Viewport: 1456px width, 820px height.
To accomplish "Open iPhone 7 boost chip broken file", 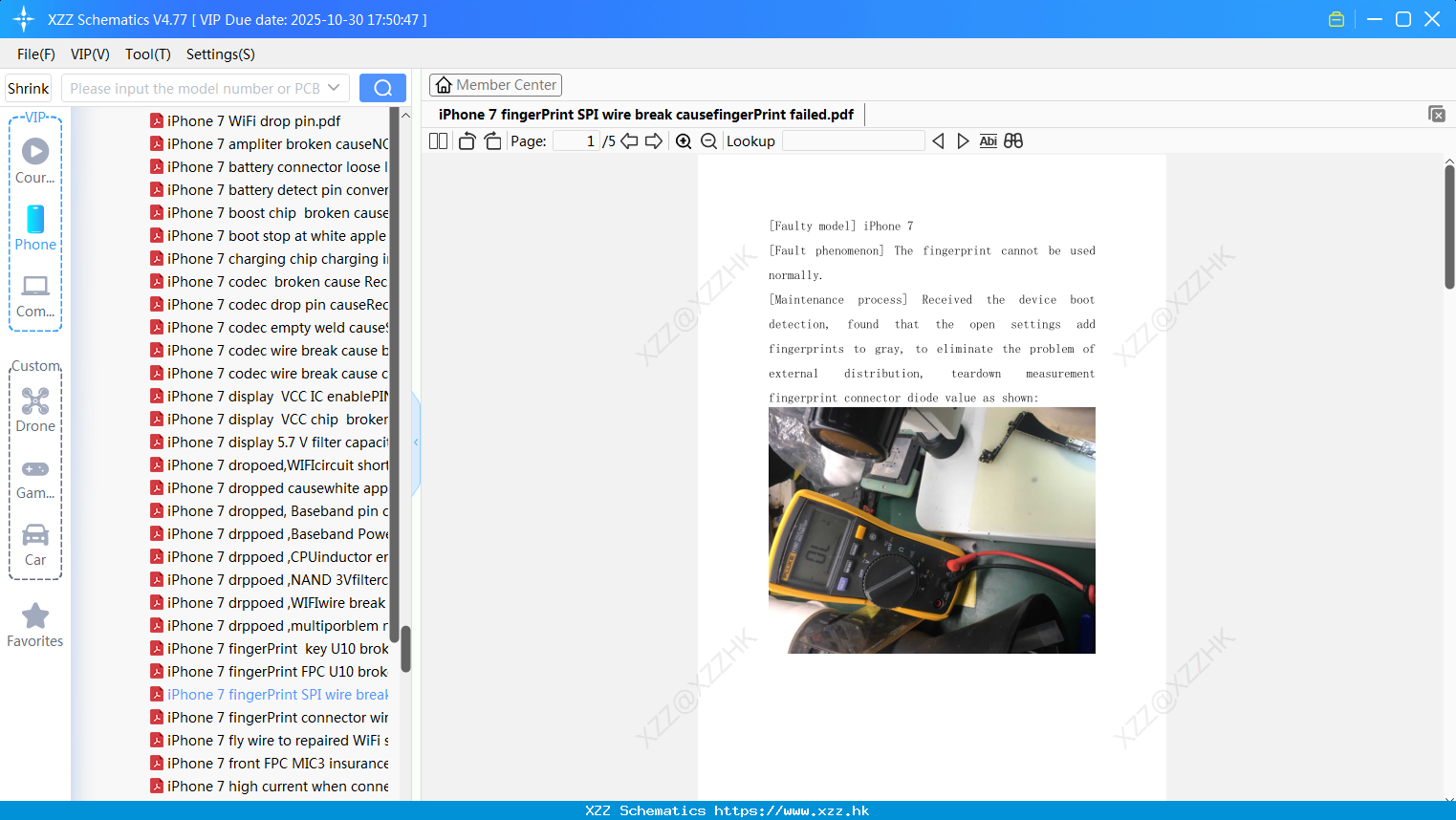I will (x=278, y=212).
